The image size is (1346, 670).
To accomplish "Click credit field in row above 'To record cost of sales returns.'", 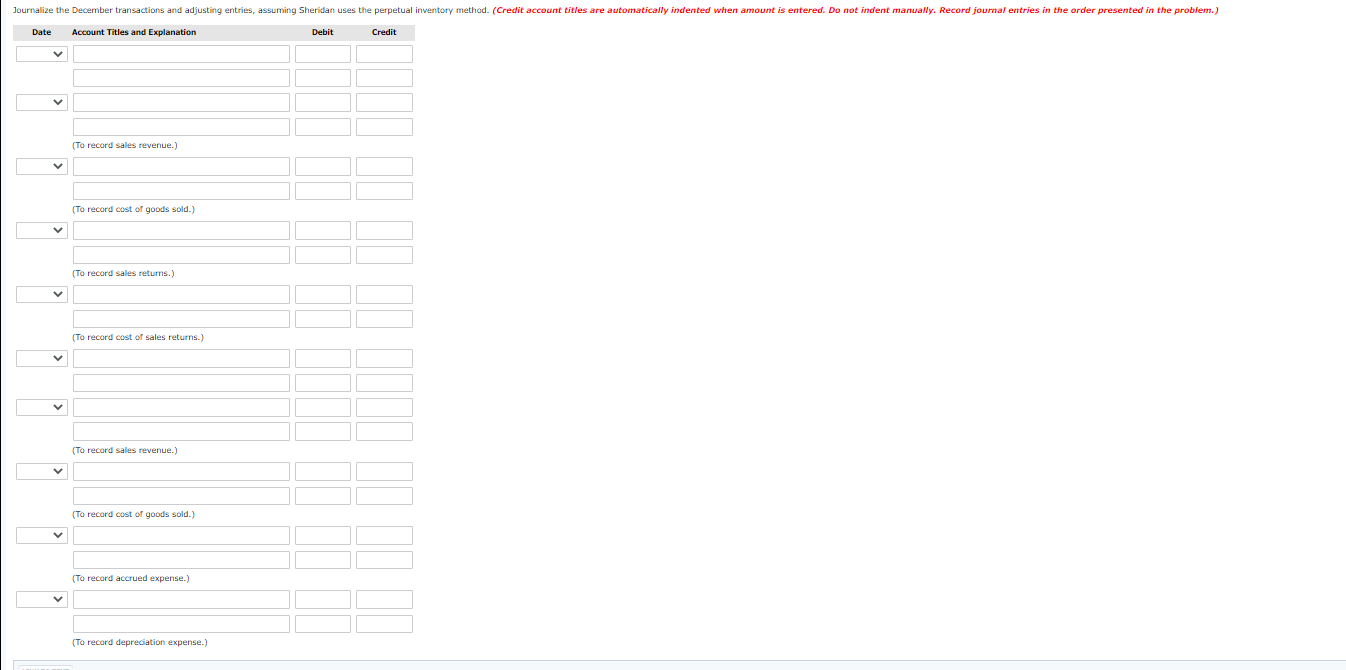I will [385, 319].
